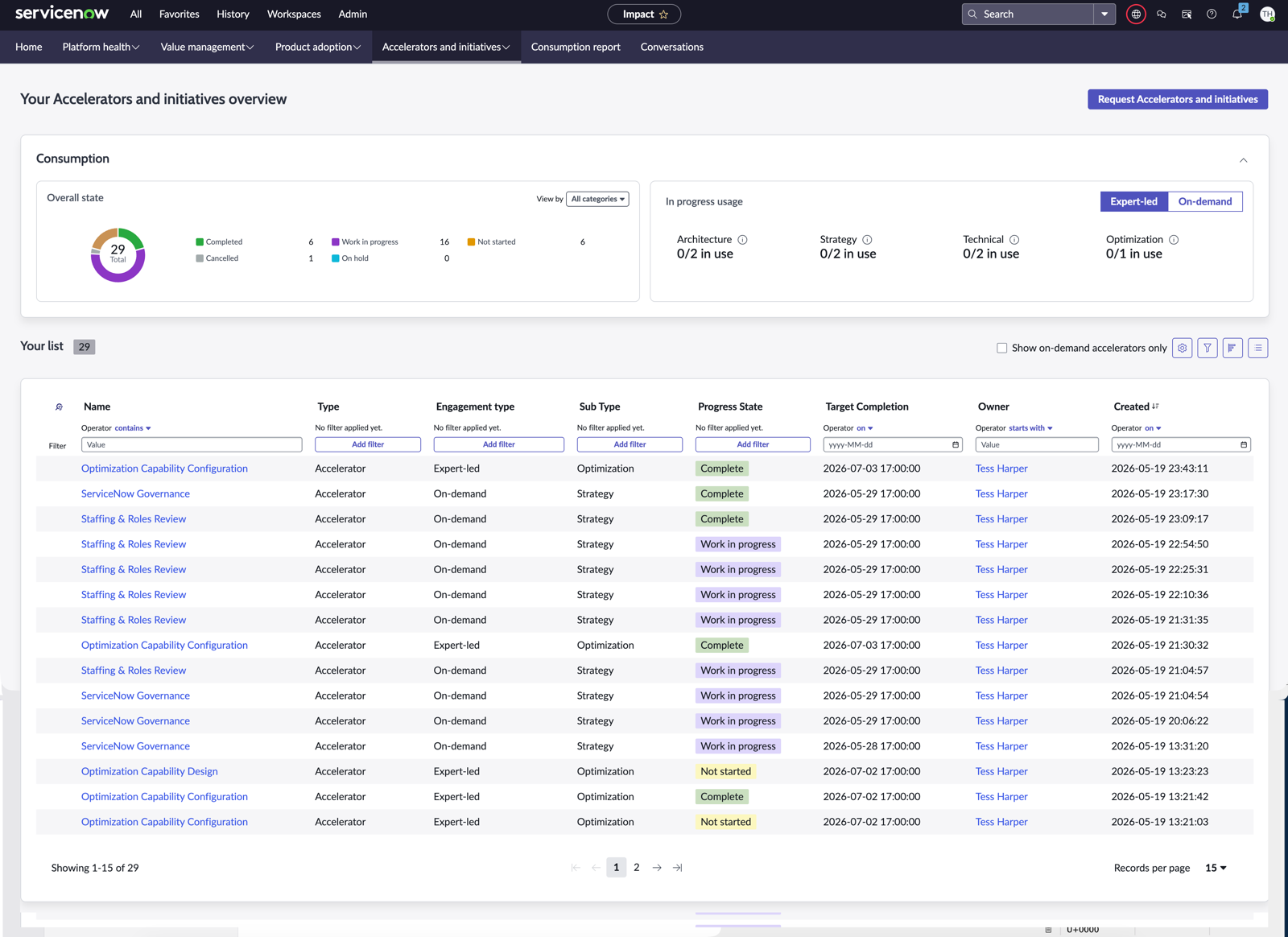Open the Admin menu
The width and height of the screenshot is (1288, 937).
(x=353, y=14)
